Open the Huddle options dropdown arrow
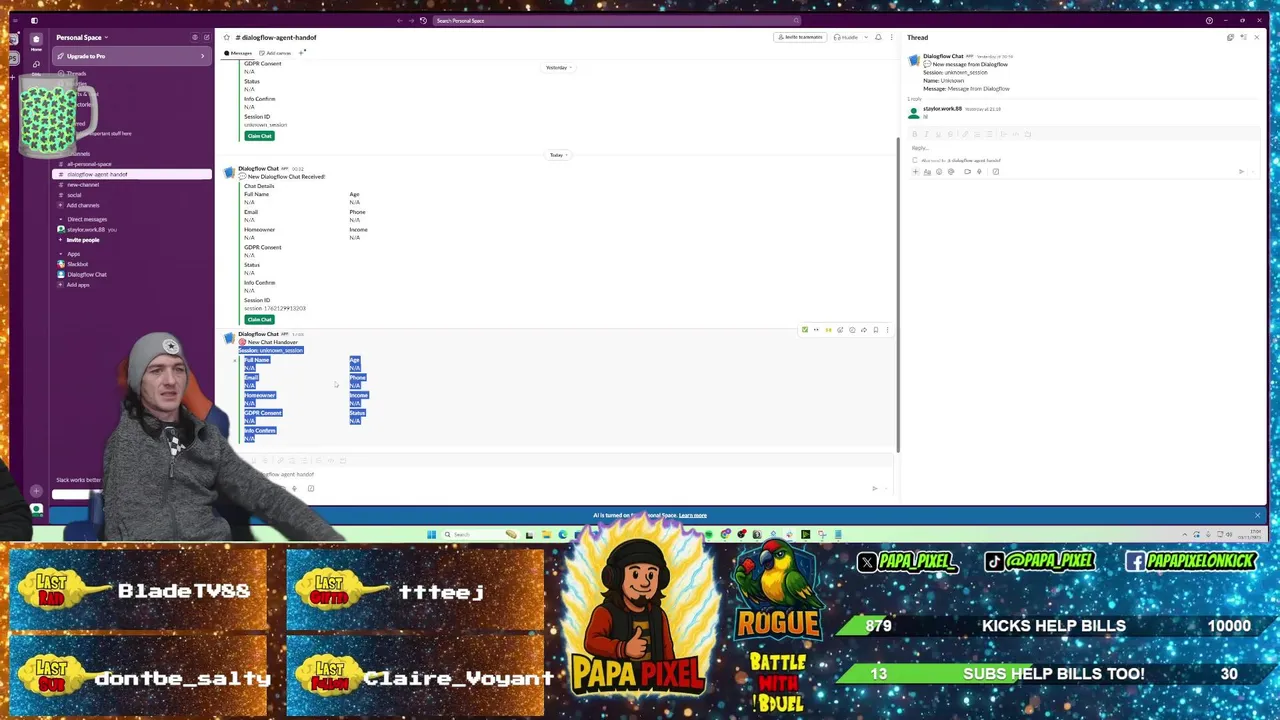The width and height of the screenshot is (1280, 720). [865, 37]
